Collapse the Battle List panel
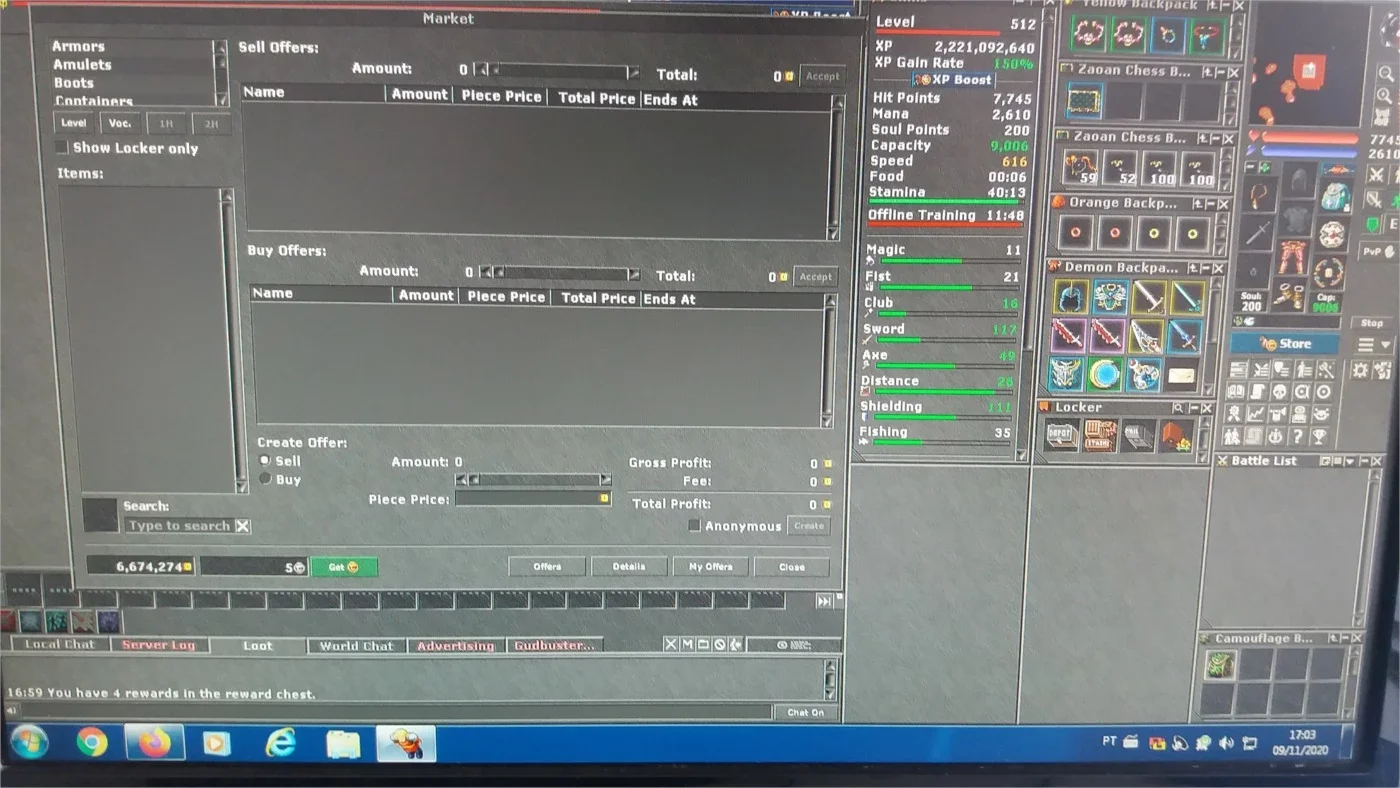The height and width of the screenshot is (788, 1400). (1362, 461)
